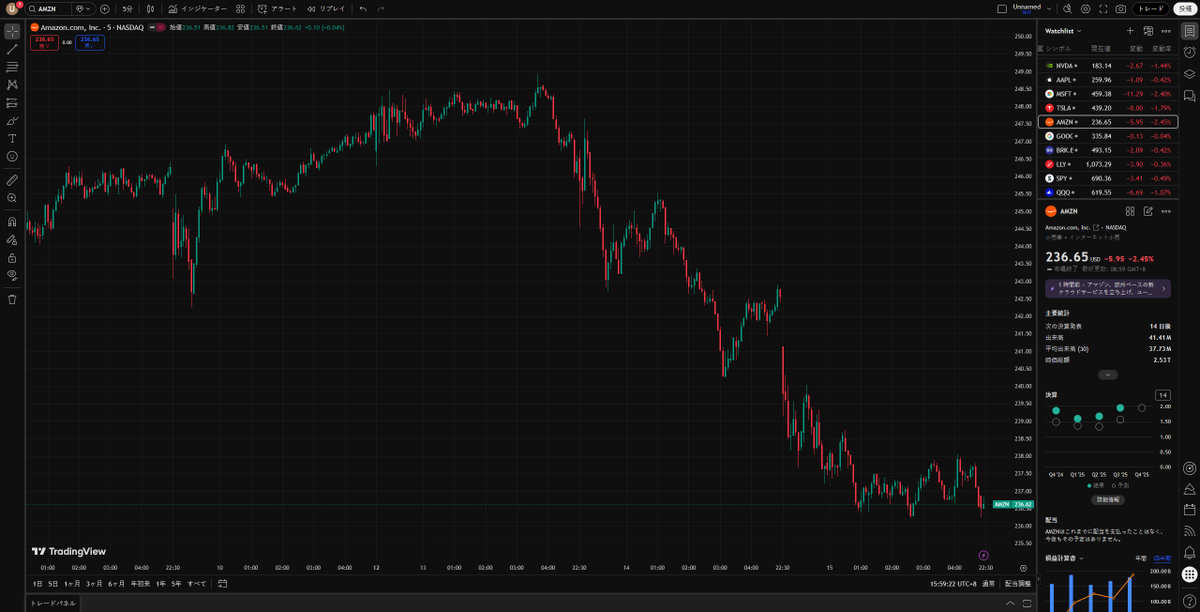The image size is (1200, 612).
Task: Switch financials to 年間 annual
Action: [x=1141, y=558]
